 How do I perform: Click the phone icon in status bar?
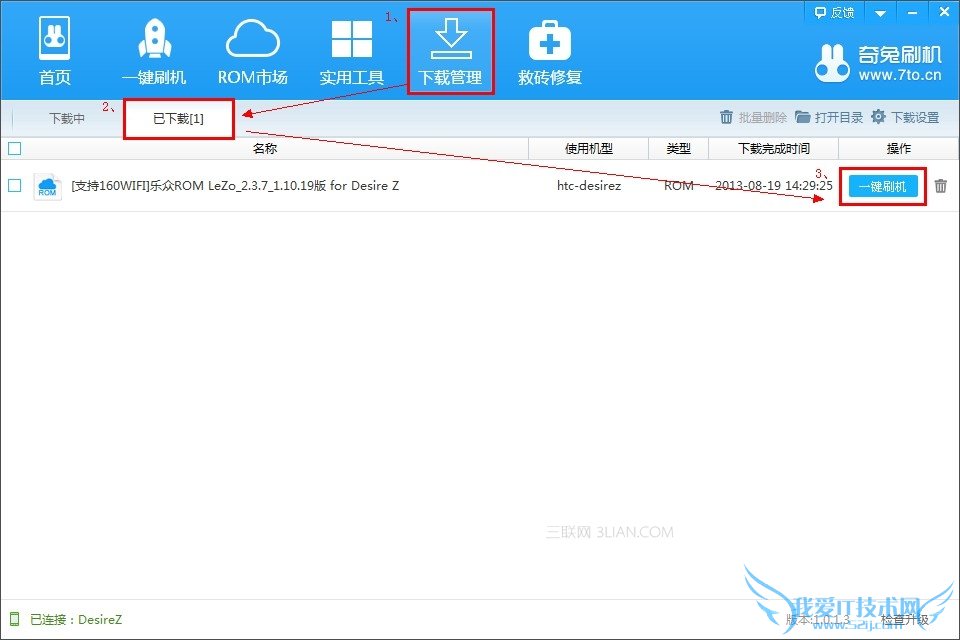(x=15, y=619)
